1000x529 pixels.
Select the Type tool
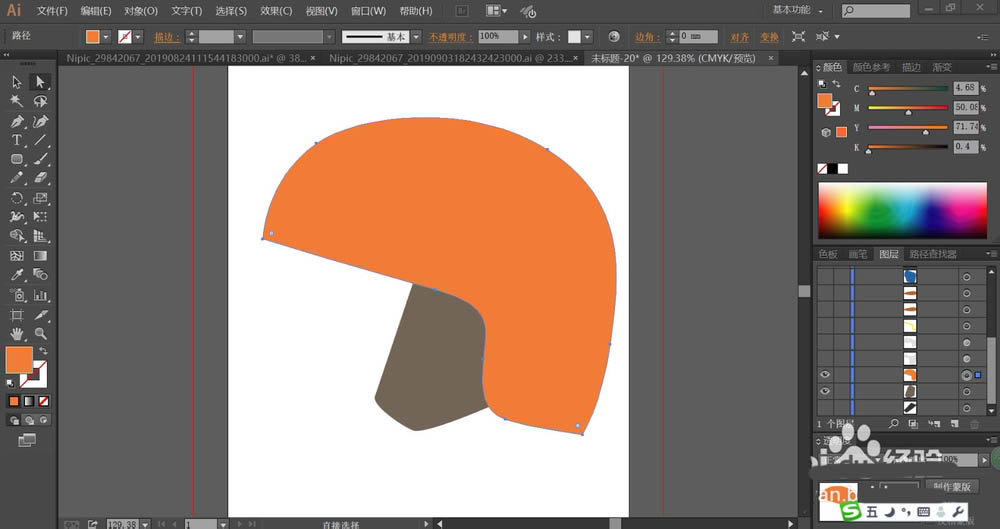(x=17, y=140)
